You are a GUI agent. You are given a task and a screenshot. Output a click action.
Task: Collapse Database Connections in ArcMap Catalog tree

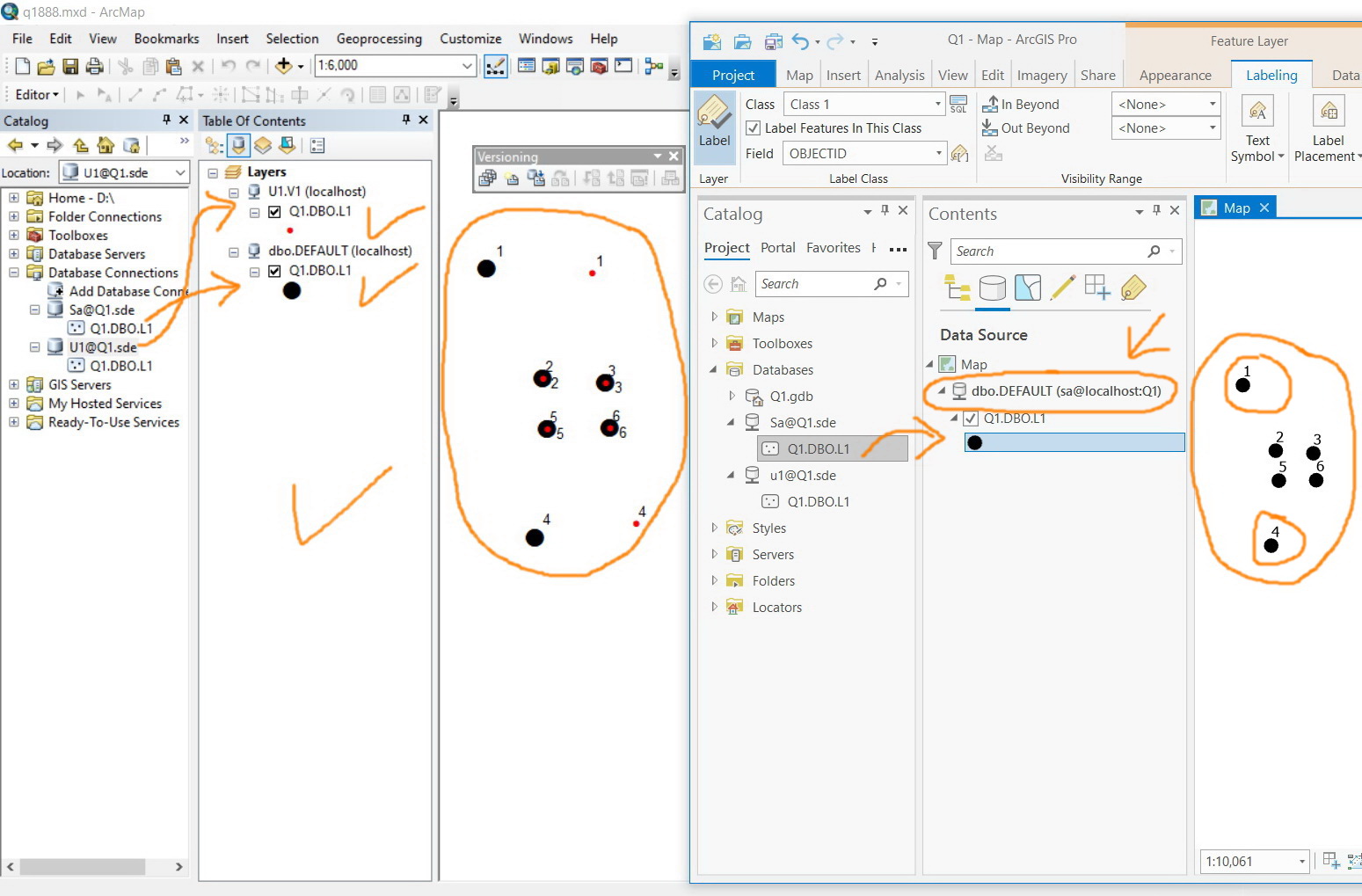[14, 273]
